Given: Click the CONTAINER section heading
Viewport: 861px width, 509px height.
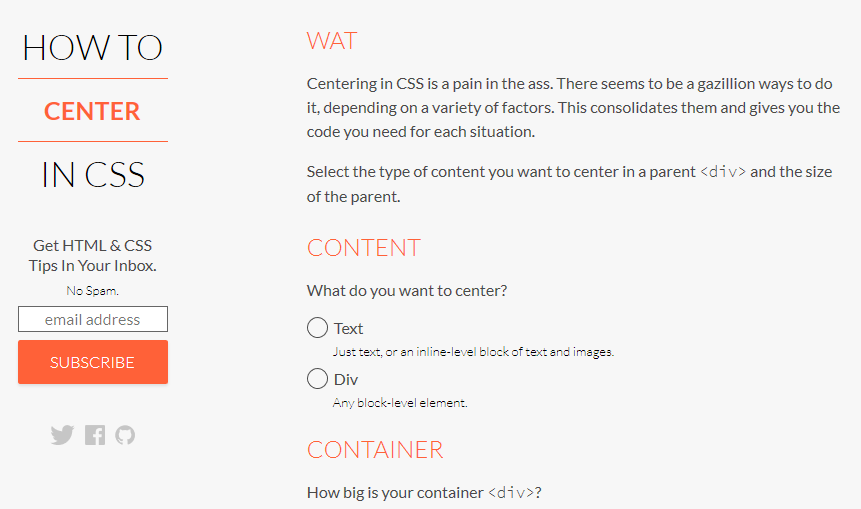Looking at the screenshot, I should tap(375, 450).
